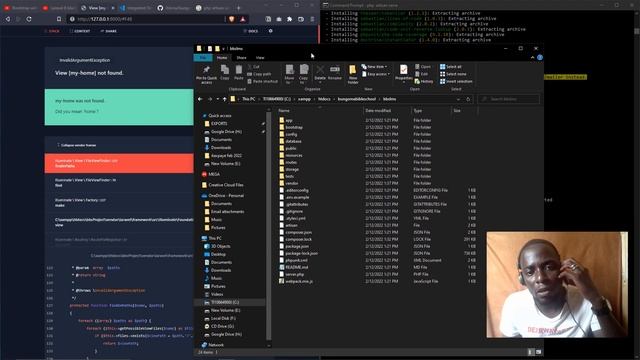Select OneDrive - Personal in navigation pane
This screenshot has width=640, height=360.
(x=226, y=196)
